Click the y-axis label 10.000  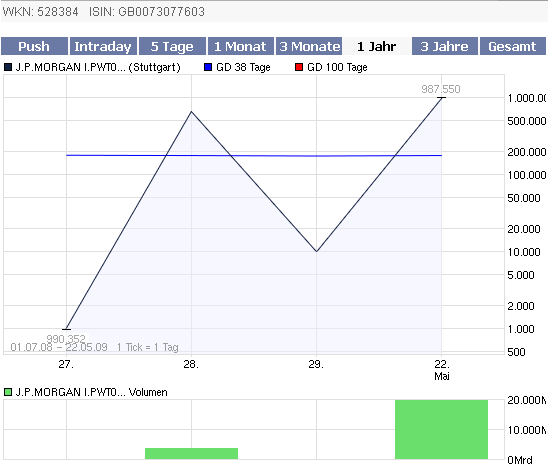(524, 252)
